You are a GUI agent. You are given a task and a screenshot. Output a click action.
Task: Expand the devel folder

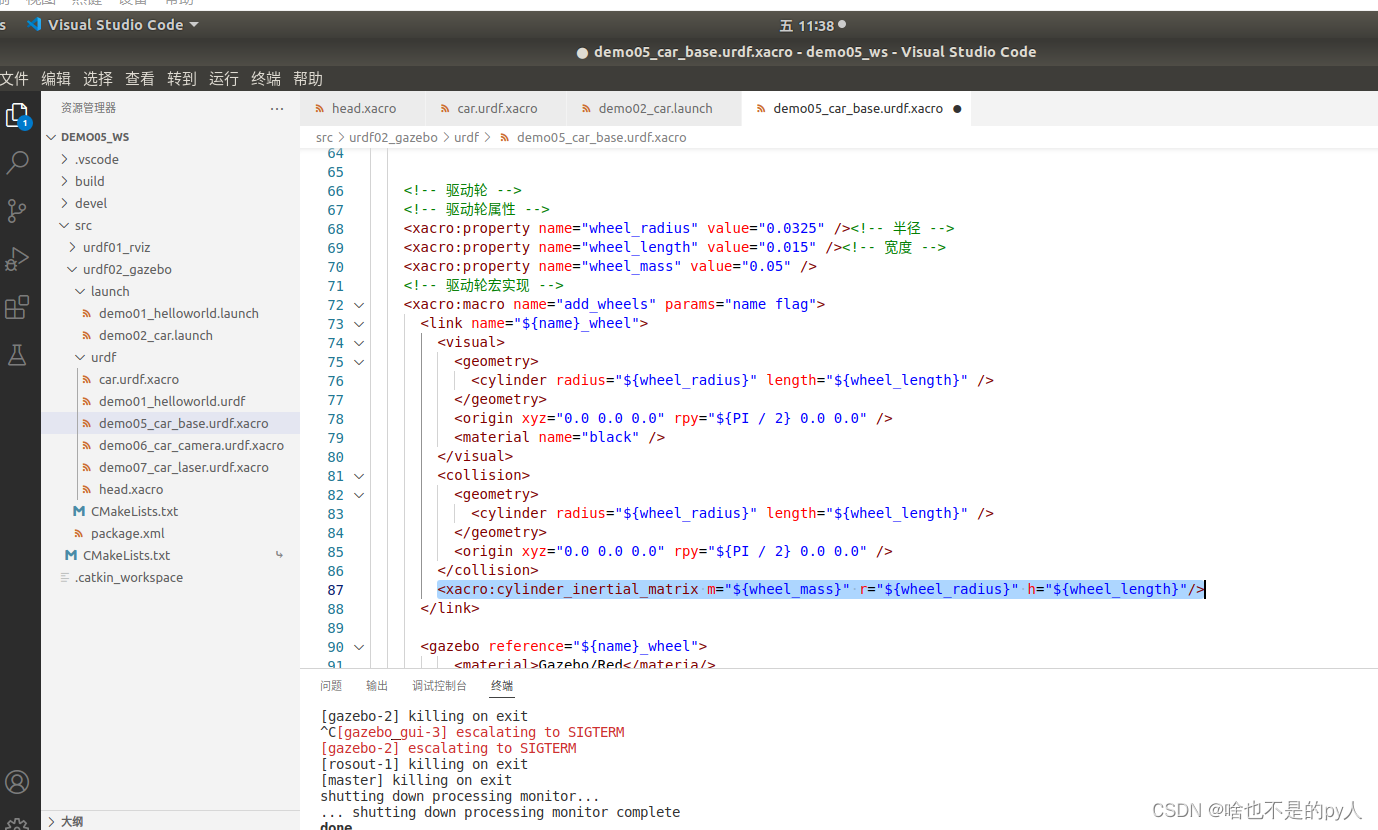point(64,203)
